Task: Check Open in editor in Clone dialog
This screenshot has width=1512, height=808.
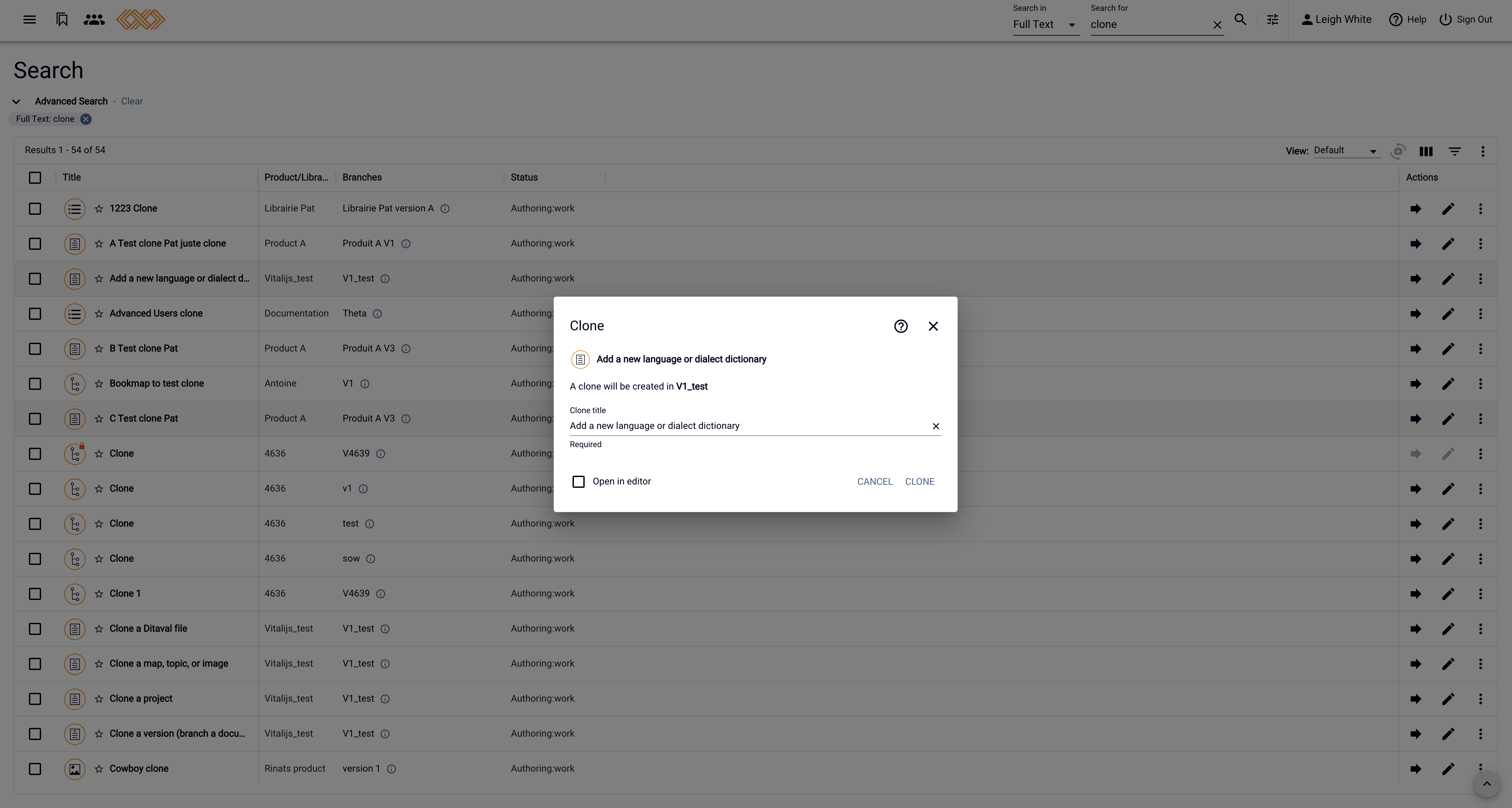Action: click(x=579, y=482)
